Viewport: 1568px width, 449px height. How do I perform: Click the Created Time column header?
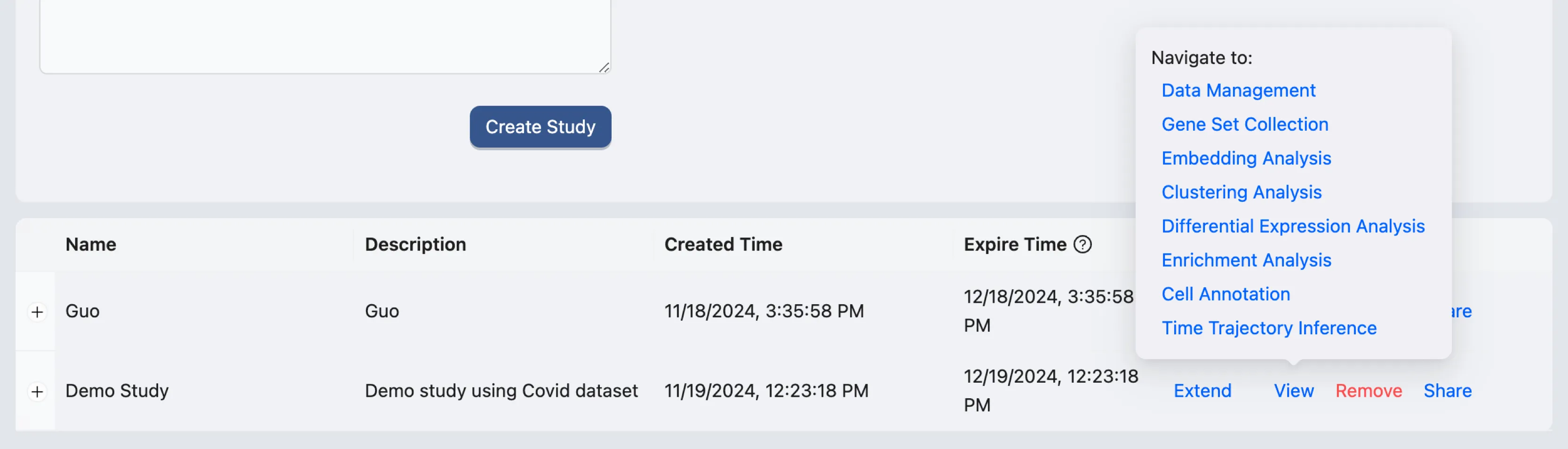[x=723, y=244]
